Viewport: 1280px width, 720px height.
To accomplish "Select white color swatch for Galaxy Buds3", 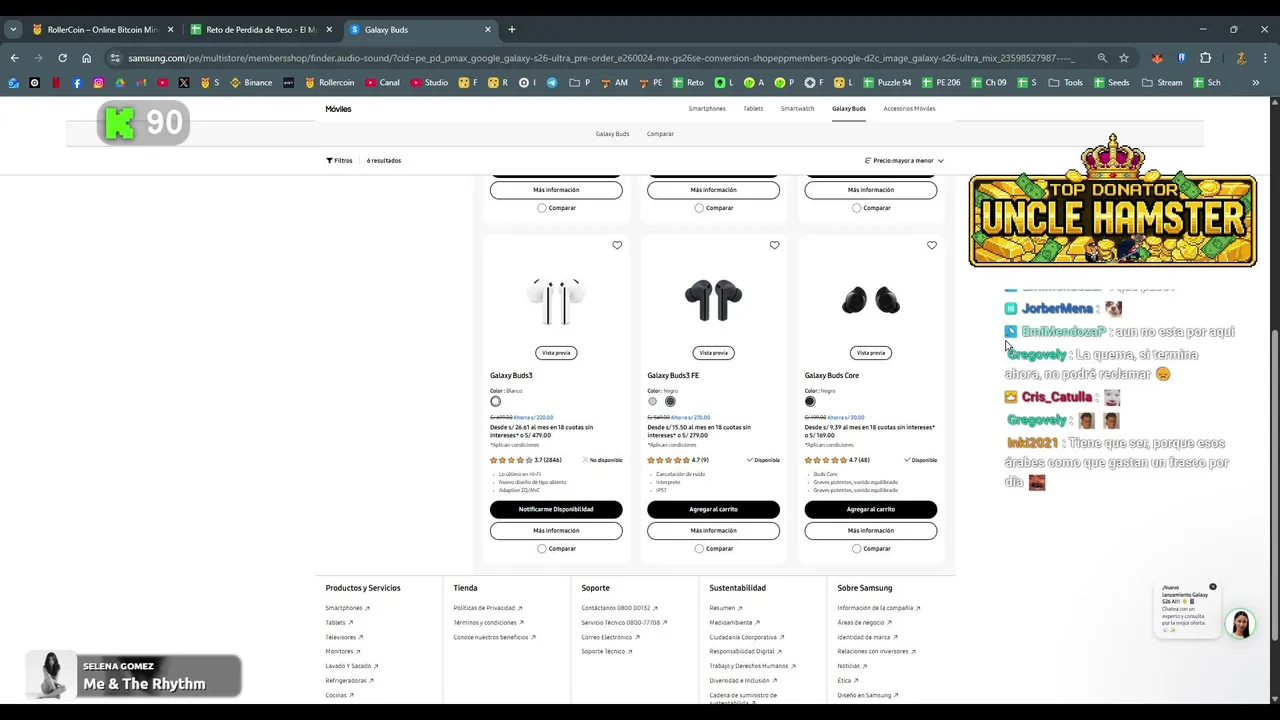I will point(495,401).
